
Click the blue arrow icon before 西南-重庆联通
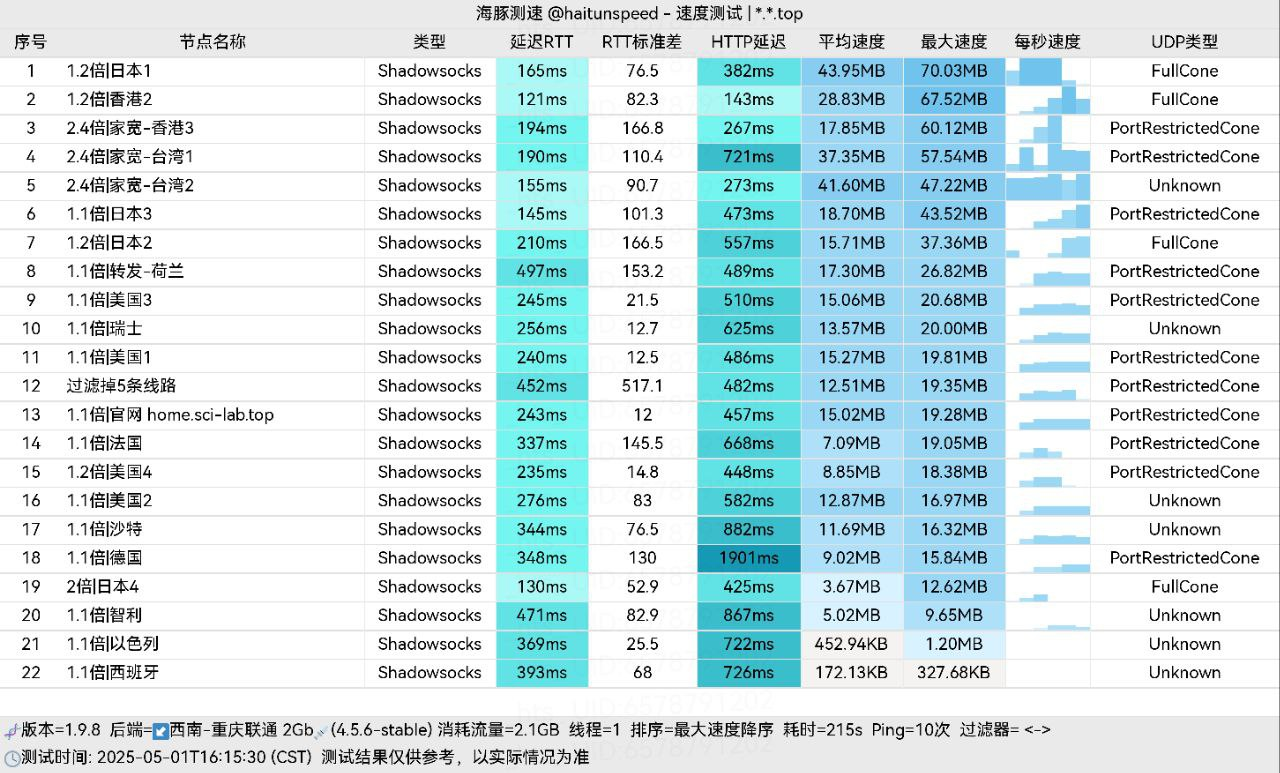point(159,731)
